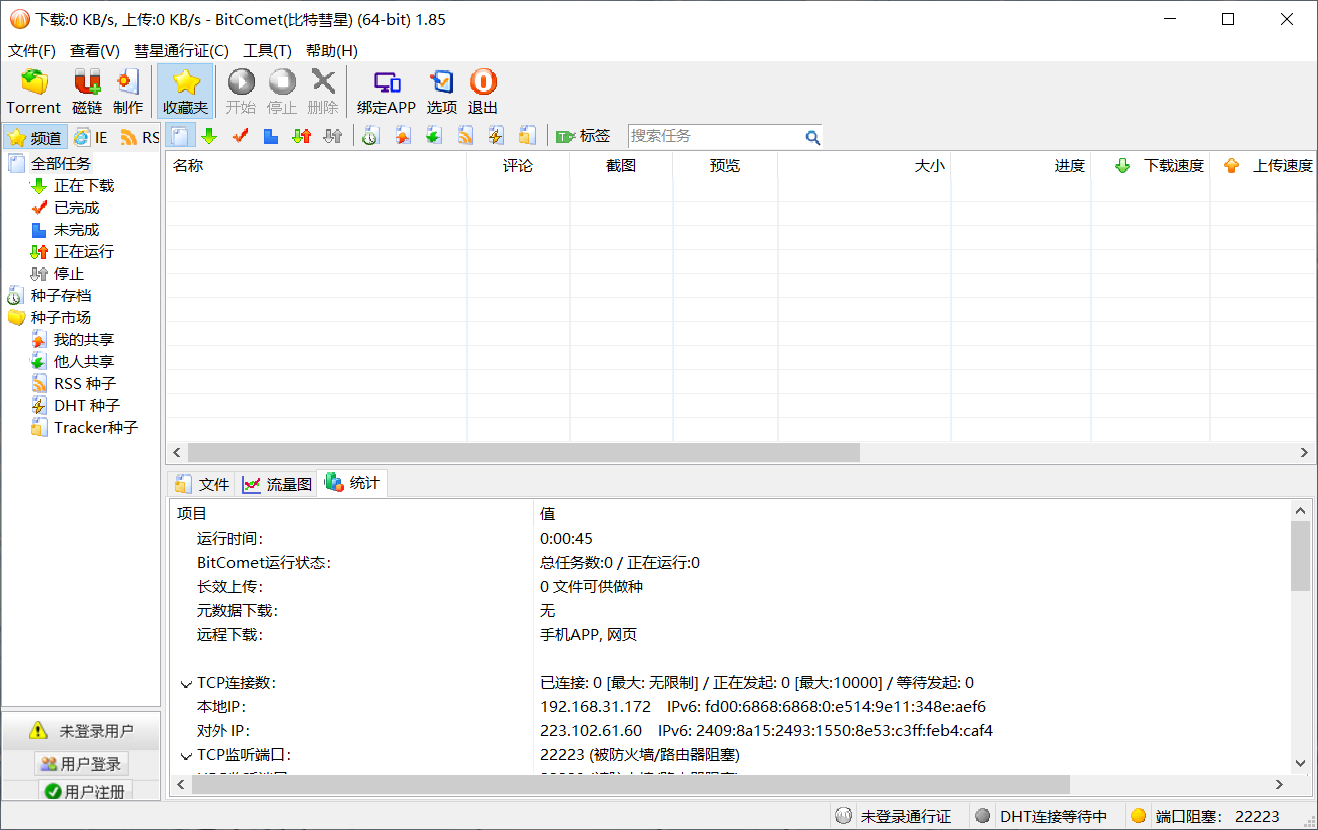
Task: Click the red checkmark completed filter icon
Action: (x=240, y=136)
